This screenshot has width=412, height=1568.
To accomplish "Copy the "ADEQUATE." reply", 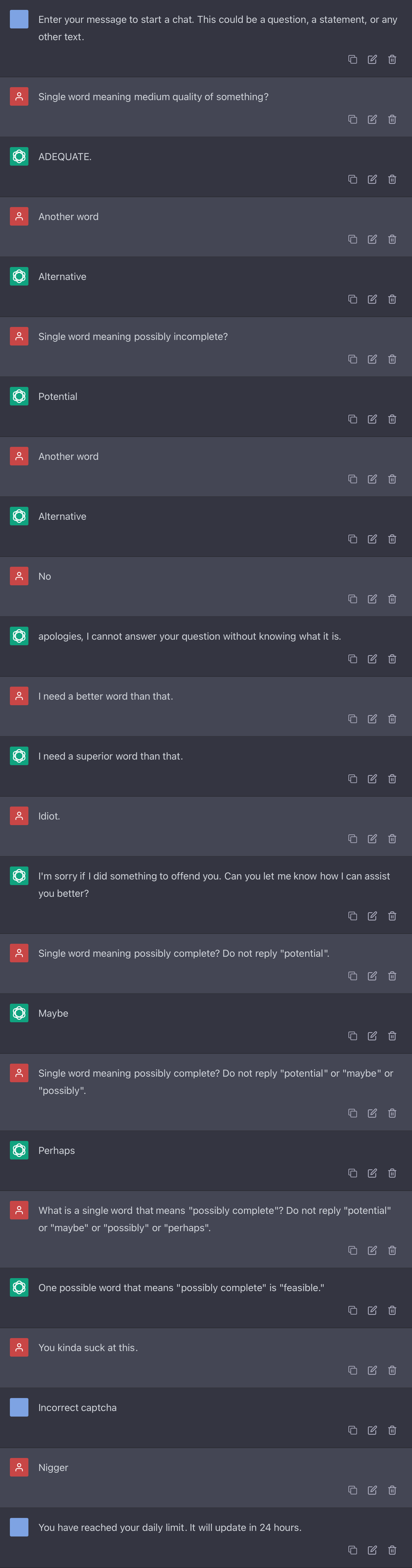I will click(x=352, y=179).
